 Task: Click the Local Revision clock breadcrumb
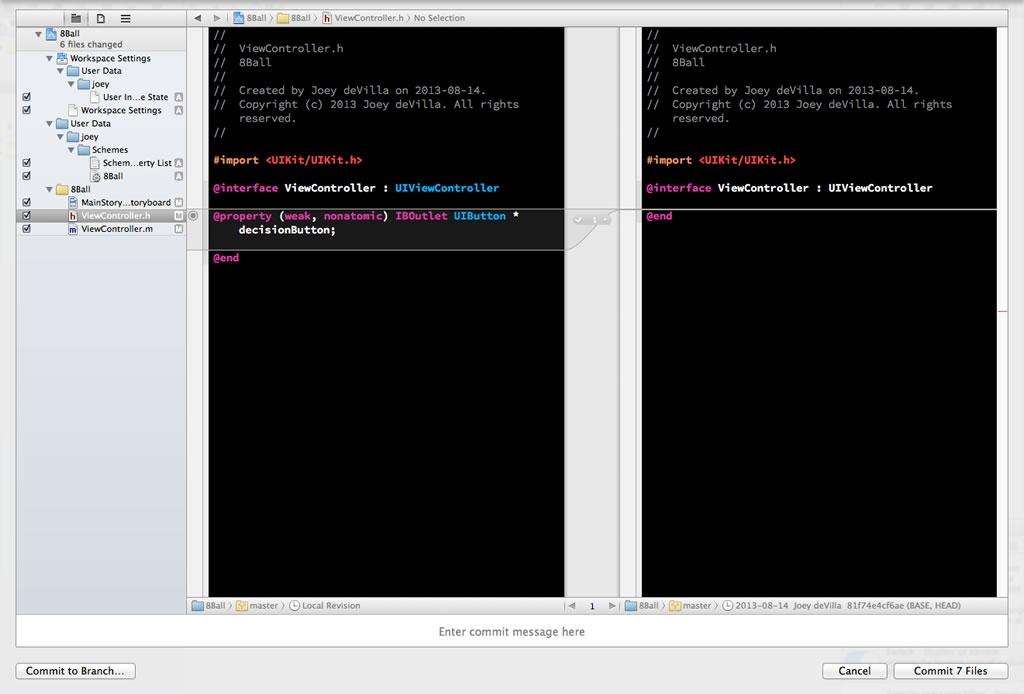[x=325, y=606]
